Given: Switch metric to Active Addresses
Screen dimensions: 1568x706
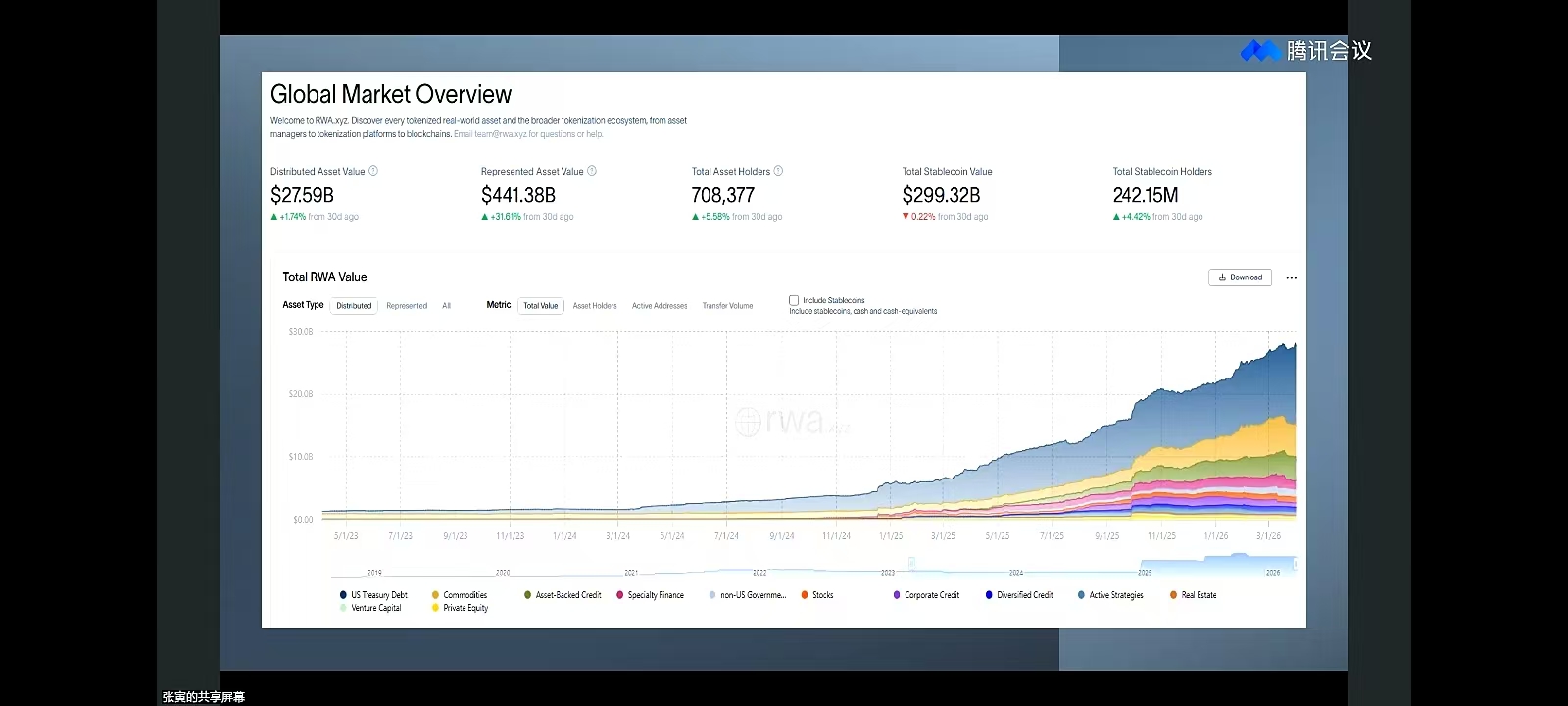Looking at the screenshot, I should (x=660, y=306).
